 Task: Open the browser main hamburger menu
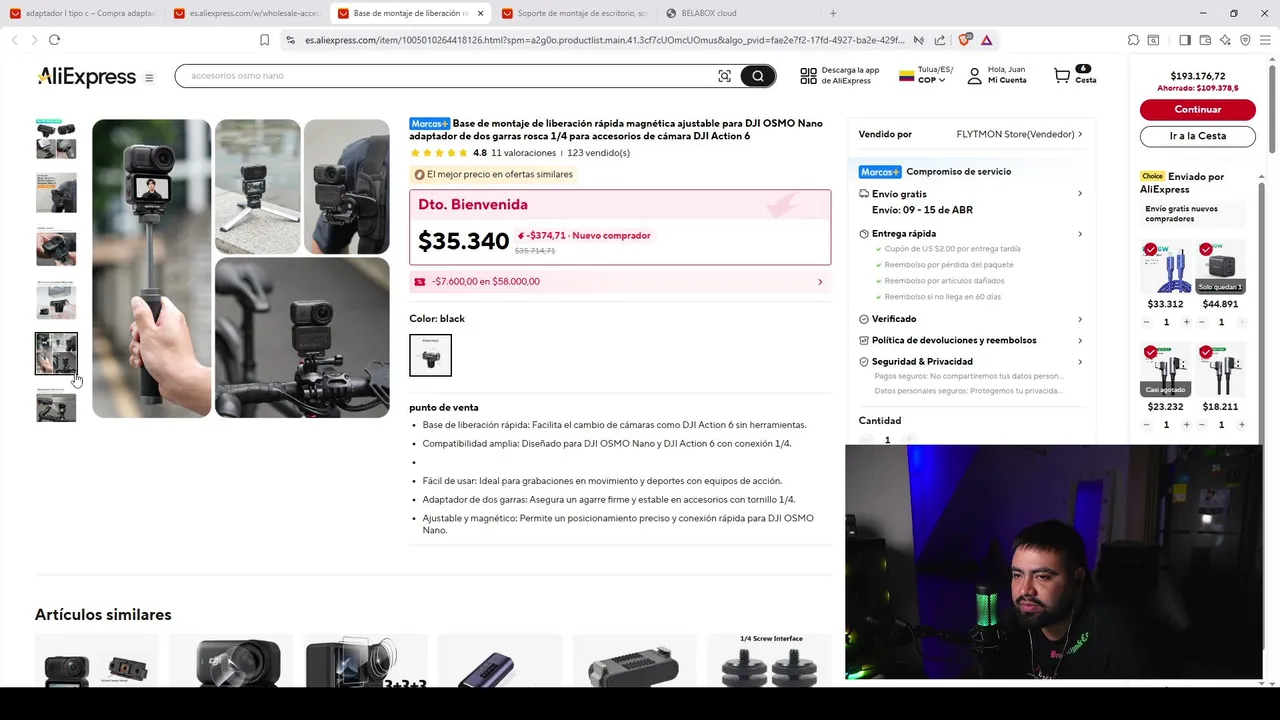[x=1265, y=40]
